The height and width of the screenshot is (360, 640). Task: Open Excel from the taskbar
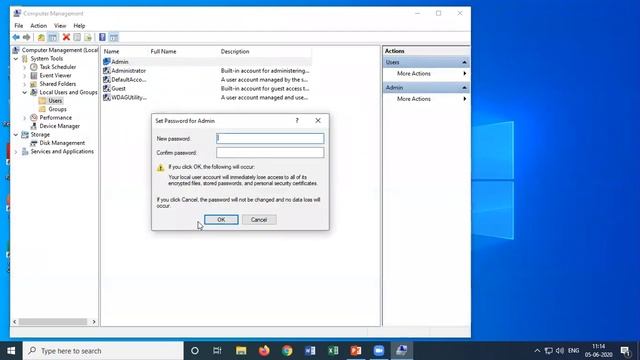pyautogui.click(x=333, y=351)
